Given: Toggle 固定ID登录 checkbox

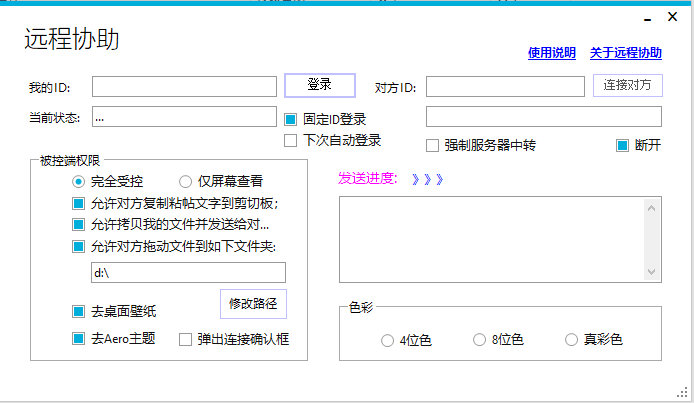Looking at the screenshot, I should pyautogui.click(x=290, y=119).
